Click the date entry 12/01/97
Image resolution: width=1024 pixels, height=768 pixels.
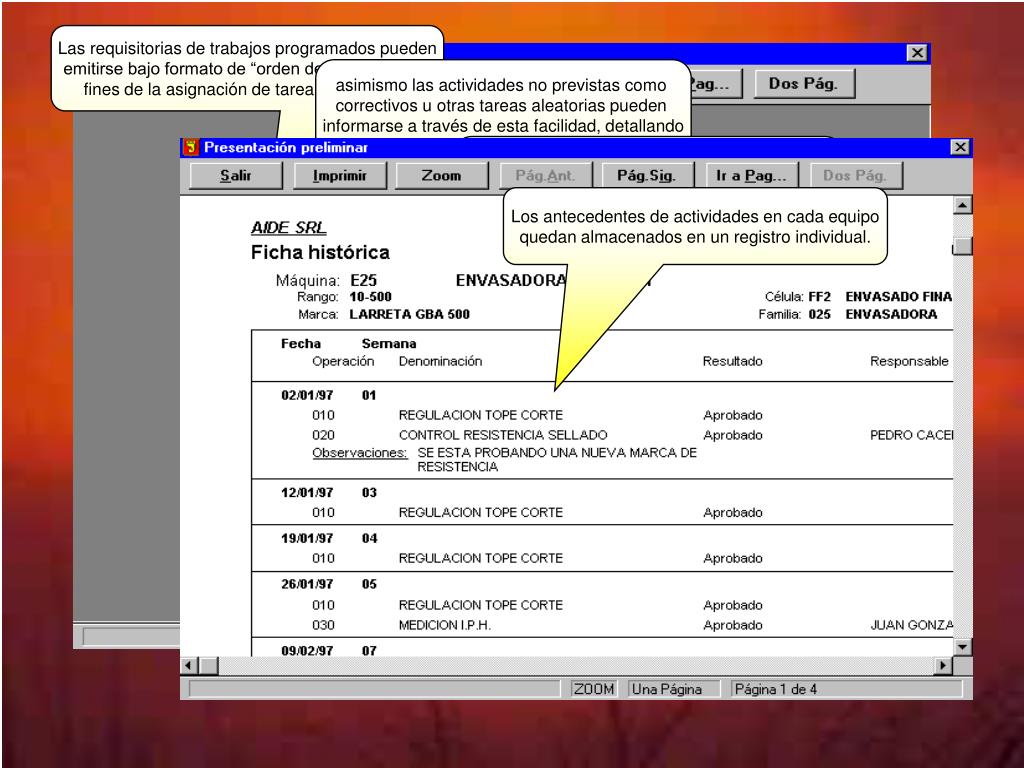307,492
